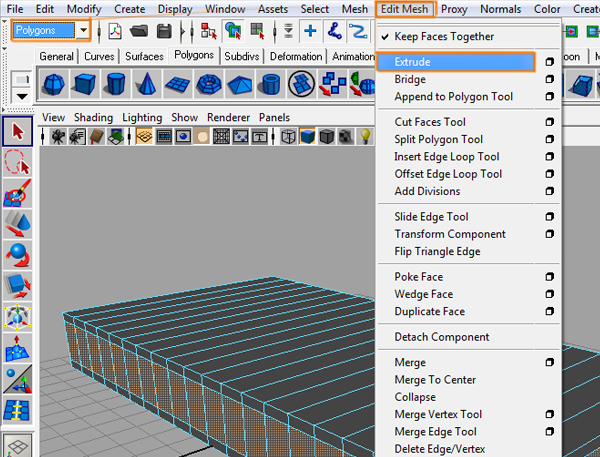600x457 pixels.
Task: Open the Renderer panel menu
Action: click(228, 118)
